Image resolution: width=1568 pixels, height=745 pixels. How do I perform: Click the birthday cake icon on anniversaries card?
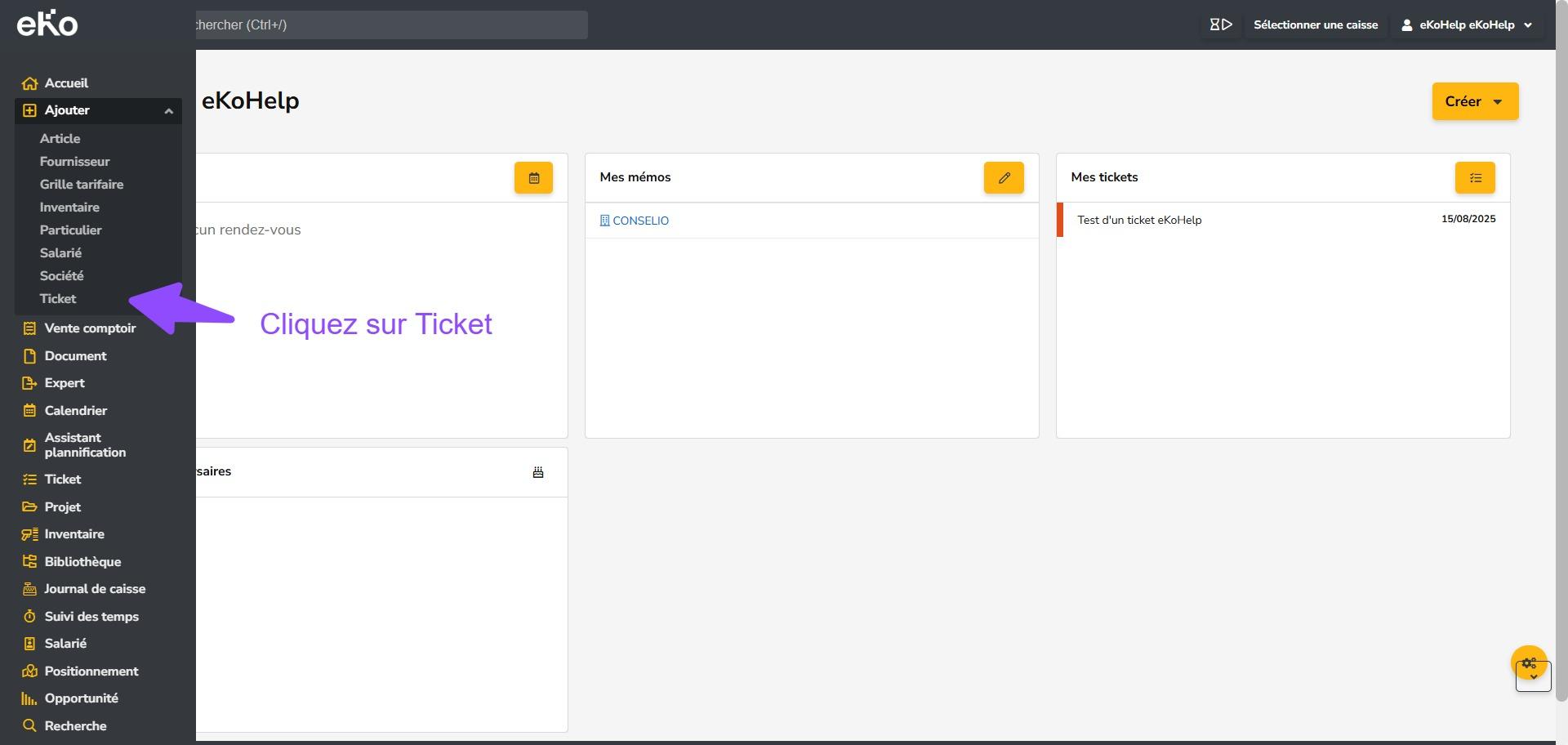538,472
